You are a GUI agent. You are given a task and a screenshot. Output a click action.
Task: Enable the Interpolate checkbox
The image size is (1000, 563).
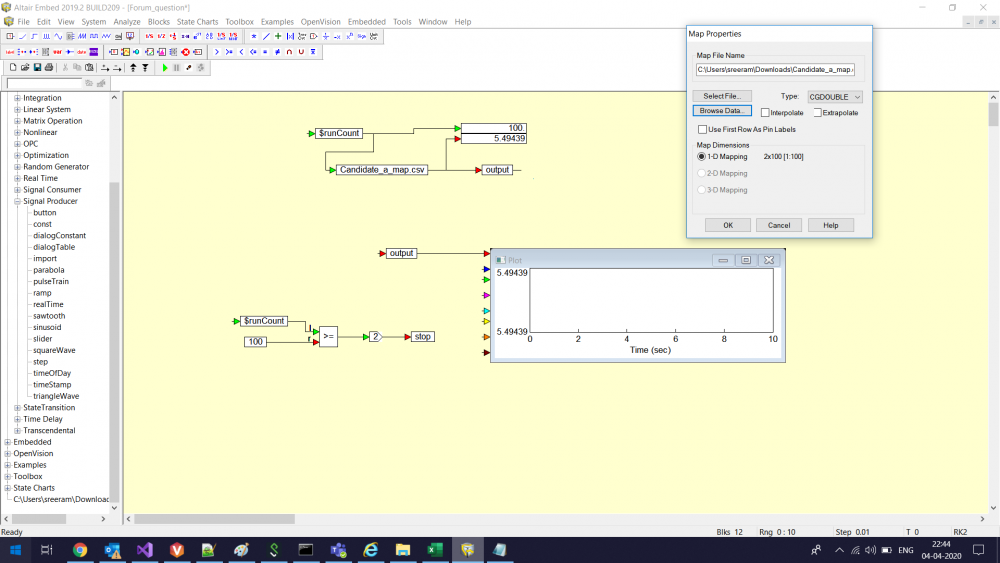(765, 113)
